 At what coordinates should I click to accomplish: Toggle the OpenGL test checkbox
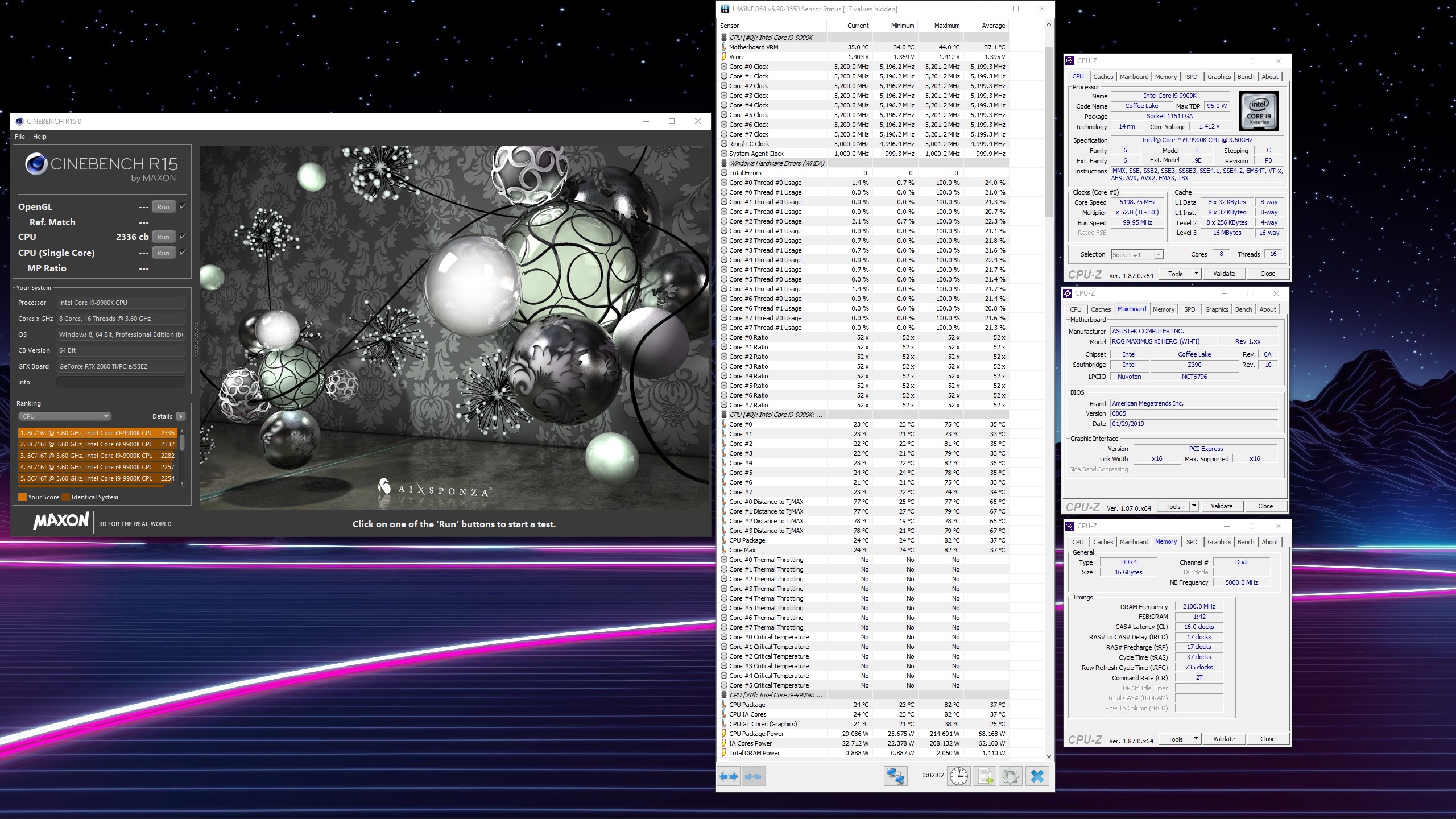(183, 206)
